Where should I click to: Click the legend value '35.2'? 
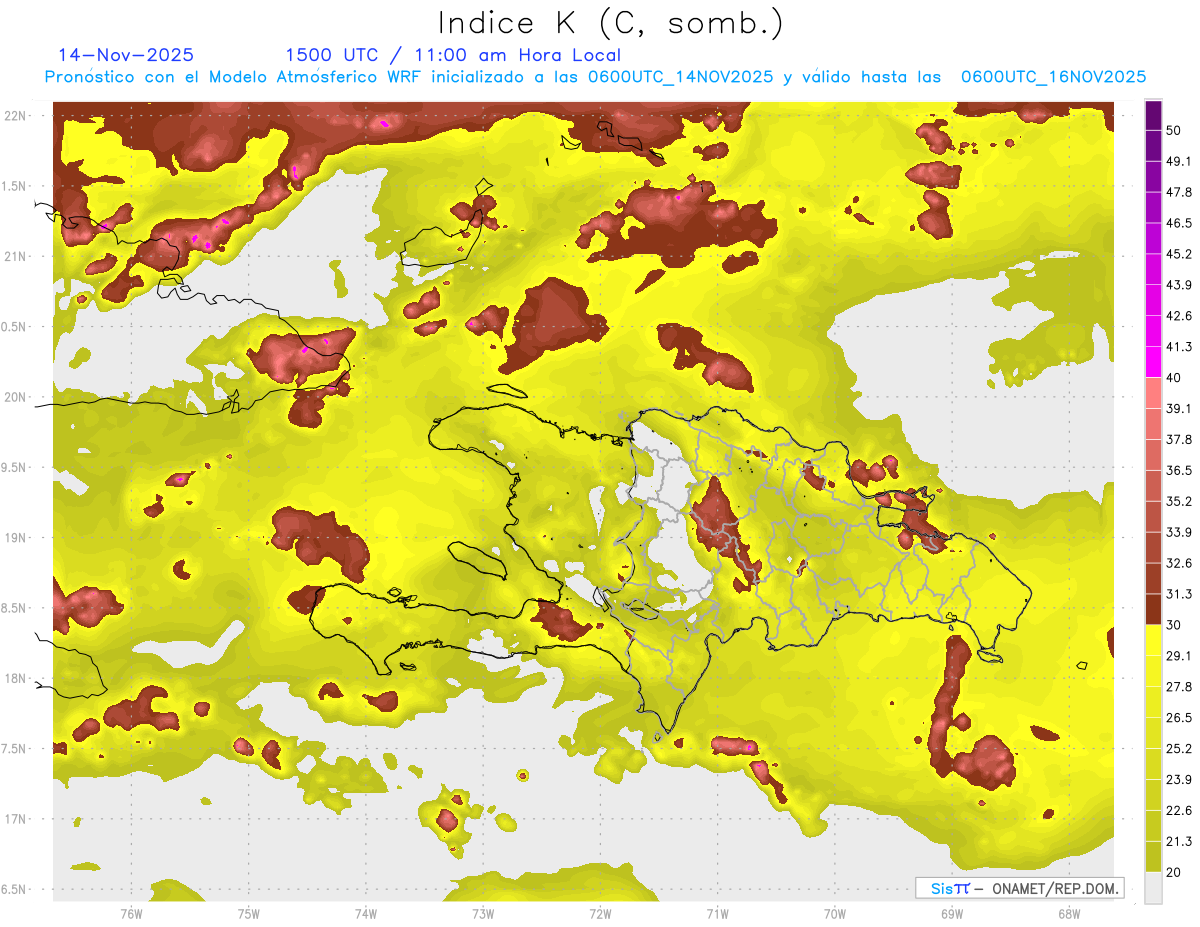pyautogui.click(x=1179, y=502)
